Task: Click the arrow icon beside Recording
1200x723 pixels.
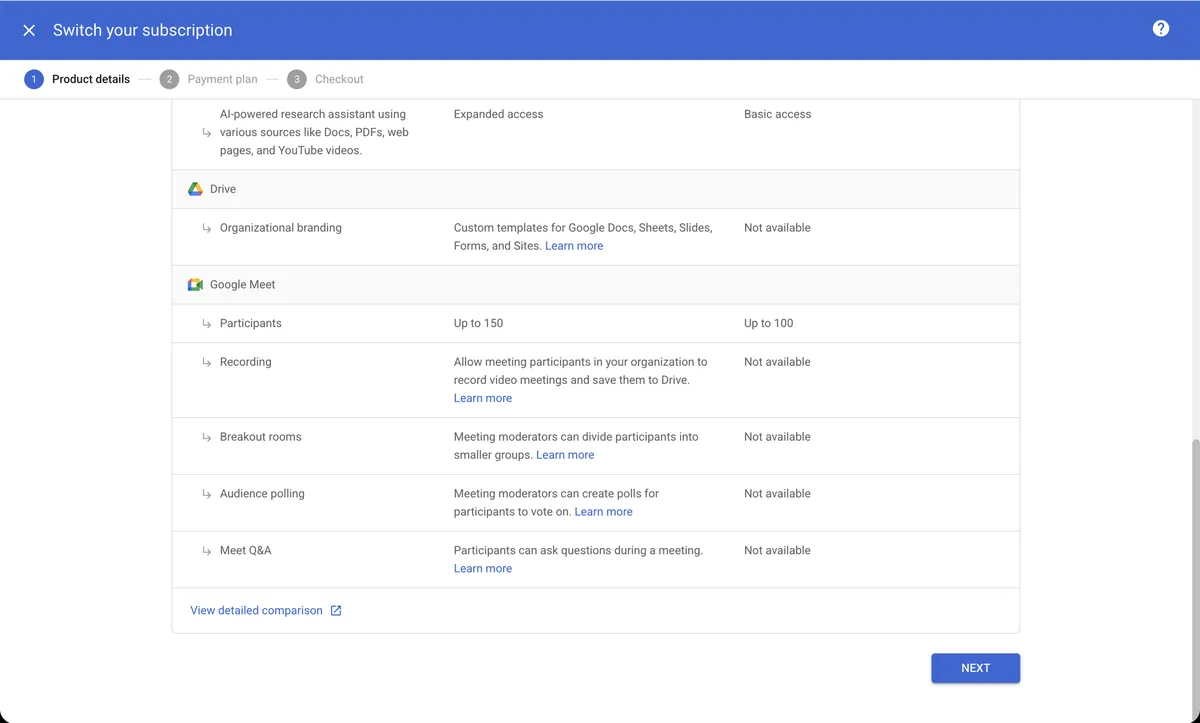Action: [207, 362]
